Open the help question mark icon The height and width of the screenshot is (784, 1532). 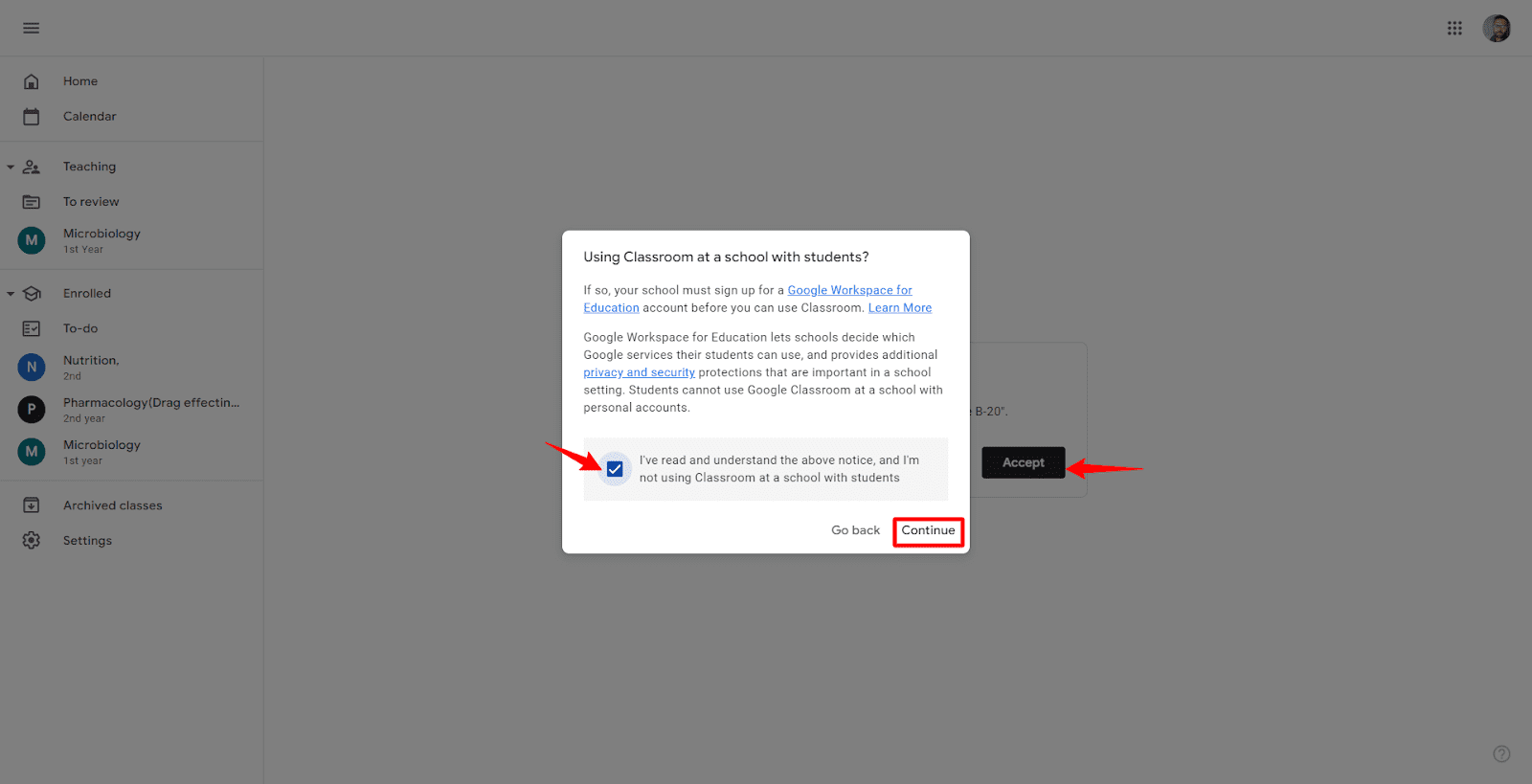pos(1501,754)
